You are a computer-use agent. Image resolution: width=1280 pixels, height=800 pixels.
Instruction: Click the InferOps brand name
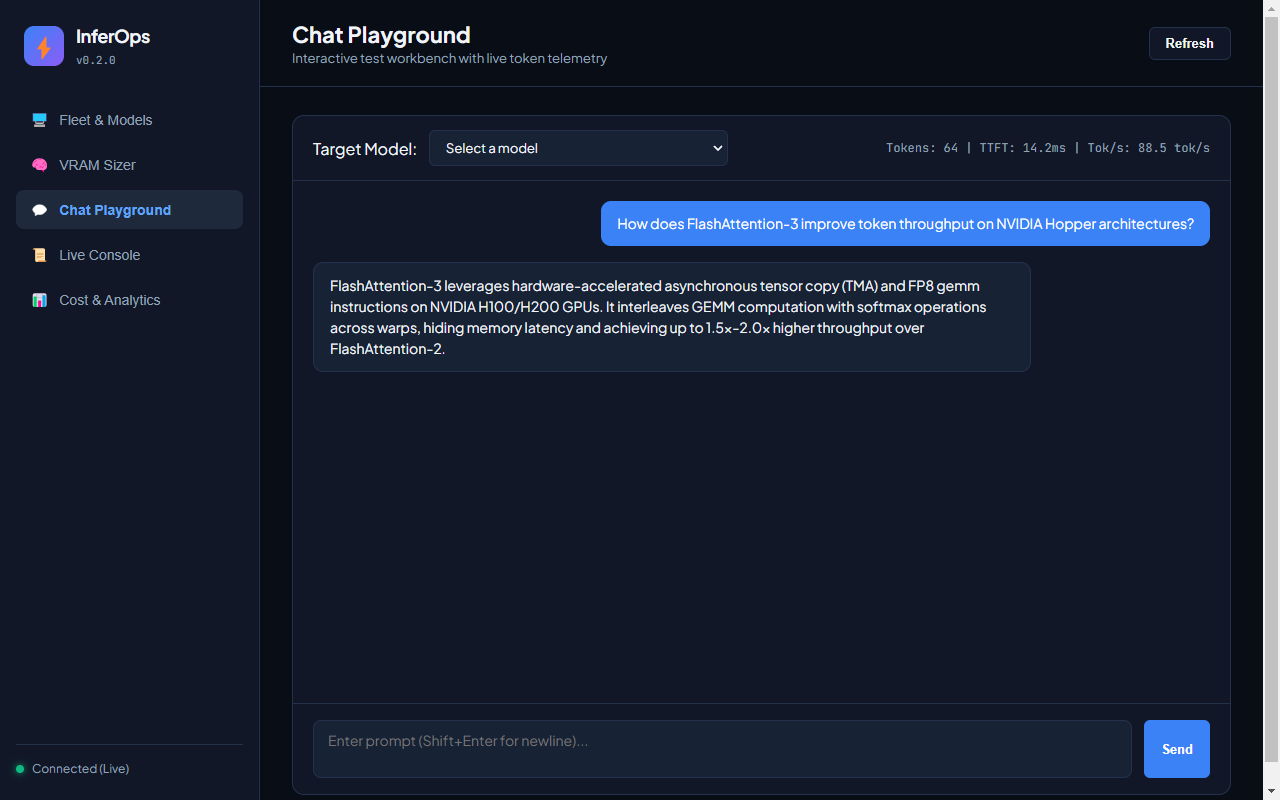tap(113, 37)
